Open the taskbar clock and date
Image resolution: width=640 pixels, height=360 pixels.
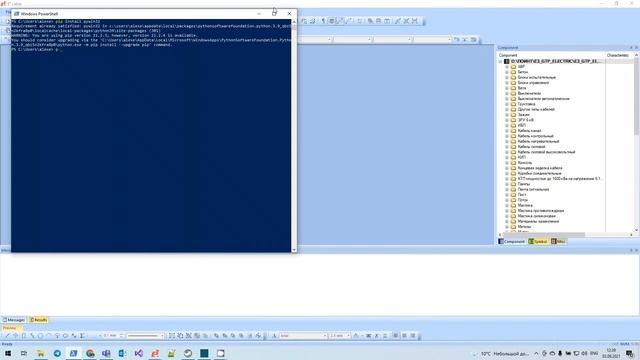pos(611,353)
